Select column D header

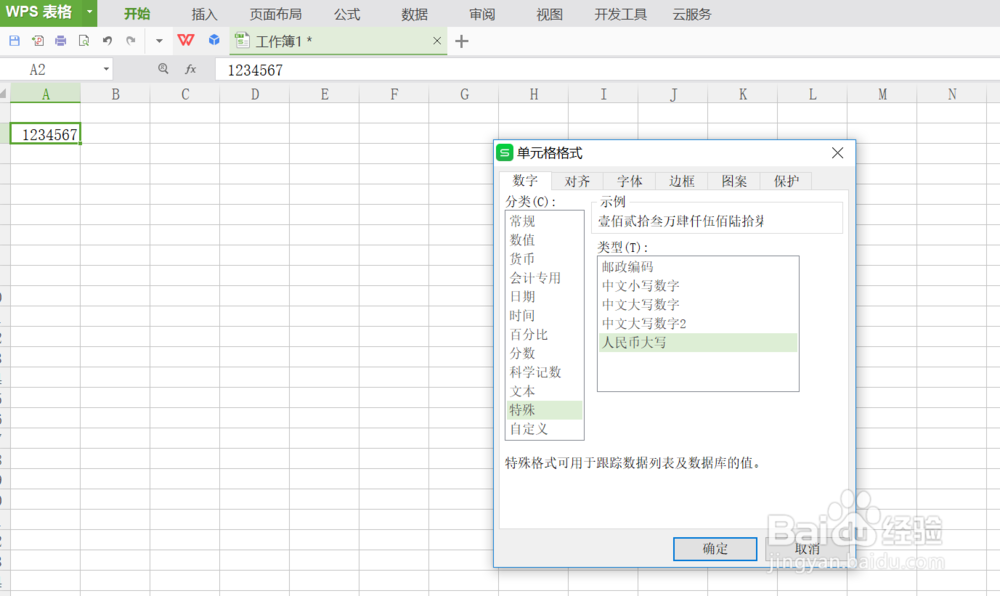254,94
